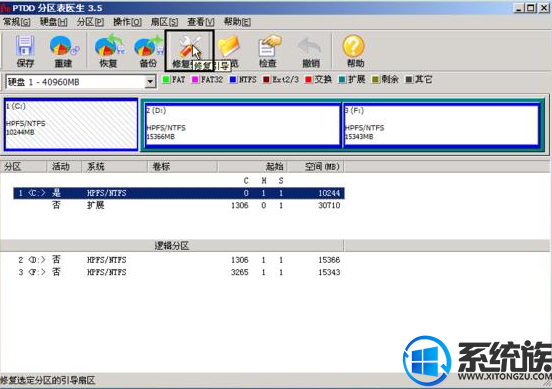This screenshot has height=389, width=552.
Task: Open the 分区 menu
Action: point(90,22)
